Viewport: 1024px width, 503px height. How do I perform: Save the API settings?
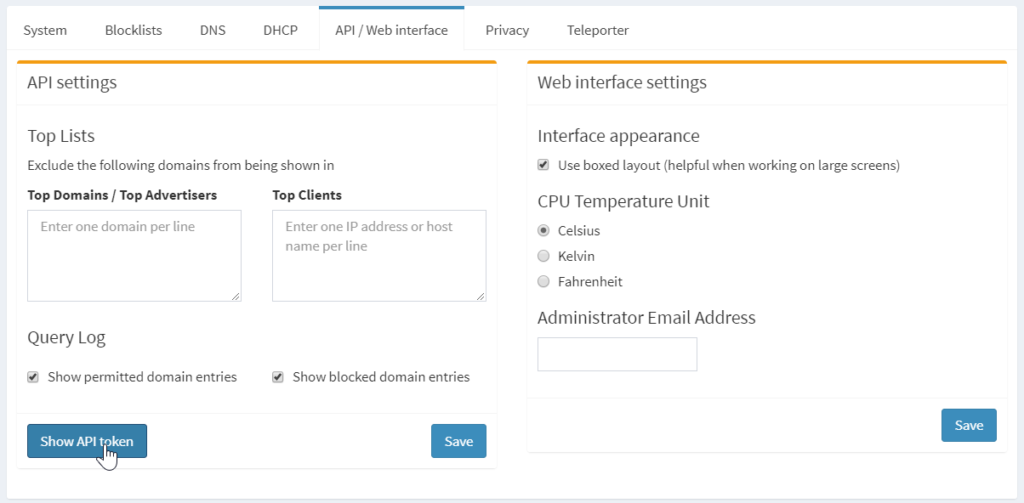click(x=458, y=441)
